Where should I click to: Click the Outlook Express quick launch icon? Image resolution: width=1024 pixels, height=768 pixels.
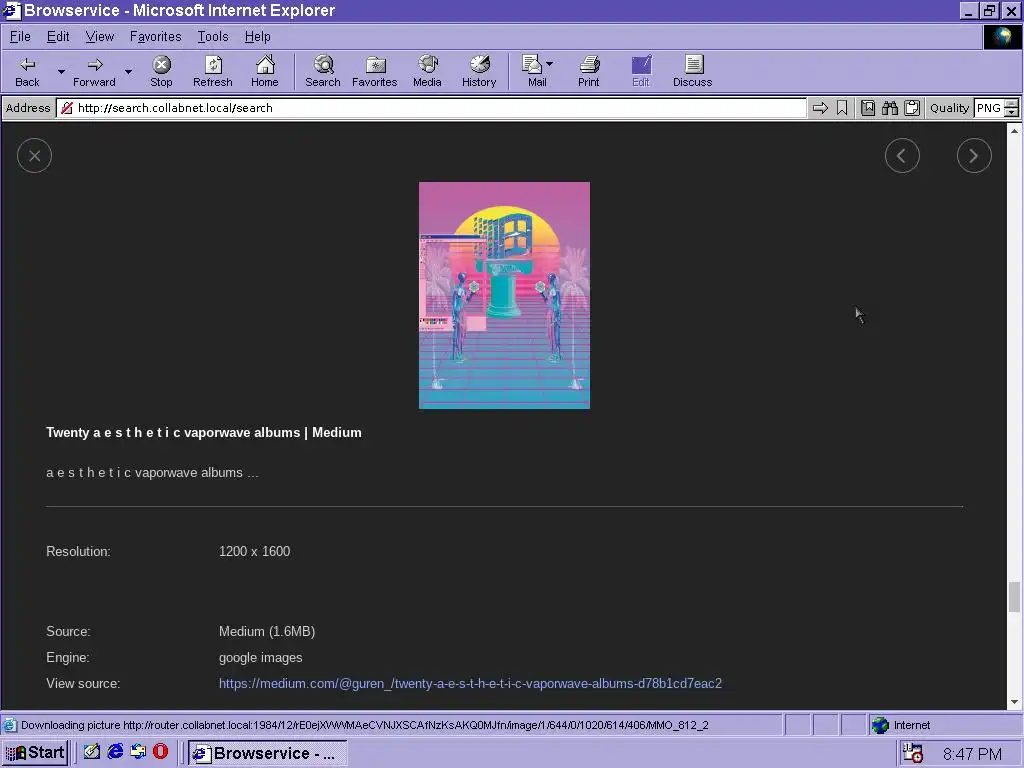(x=138, y=752)
